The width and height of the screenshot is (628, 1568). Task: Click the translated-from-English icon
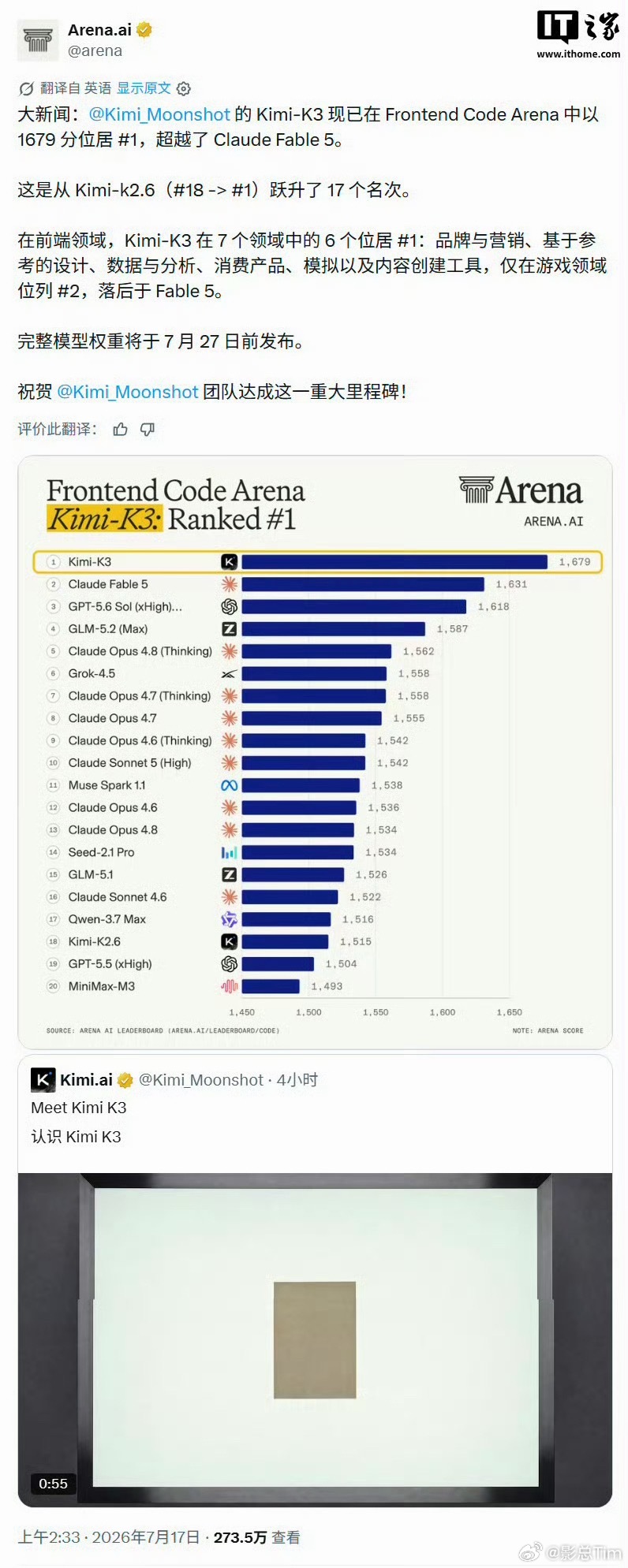coord(26,88)
